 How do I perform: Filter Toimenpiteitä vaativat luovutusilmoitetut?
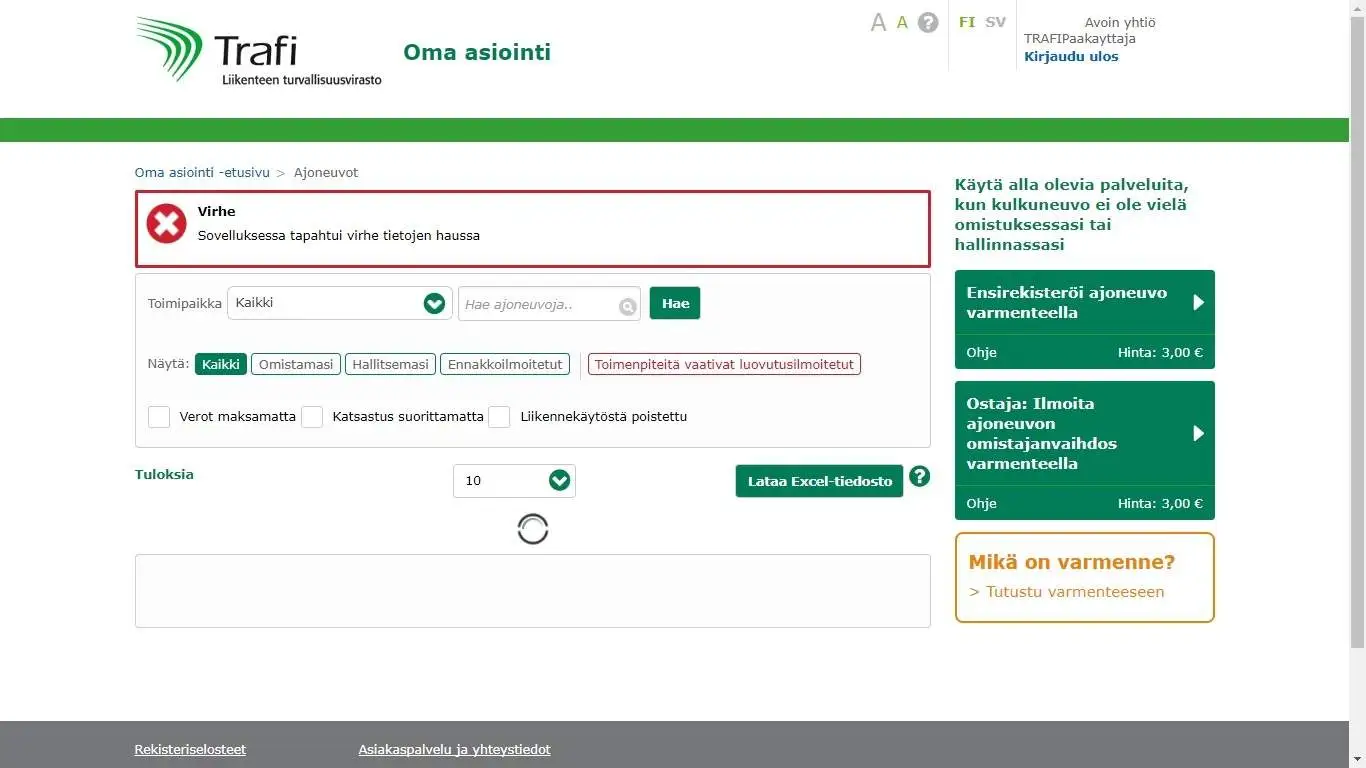[724, 364]
